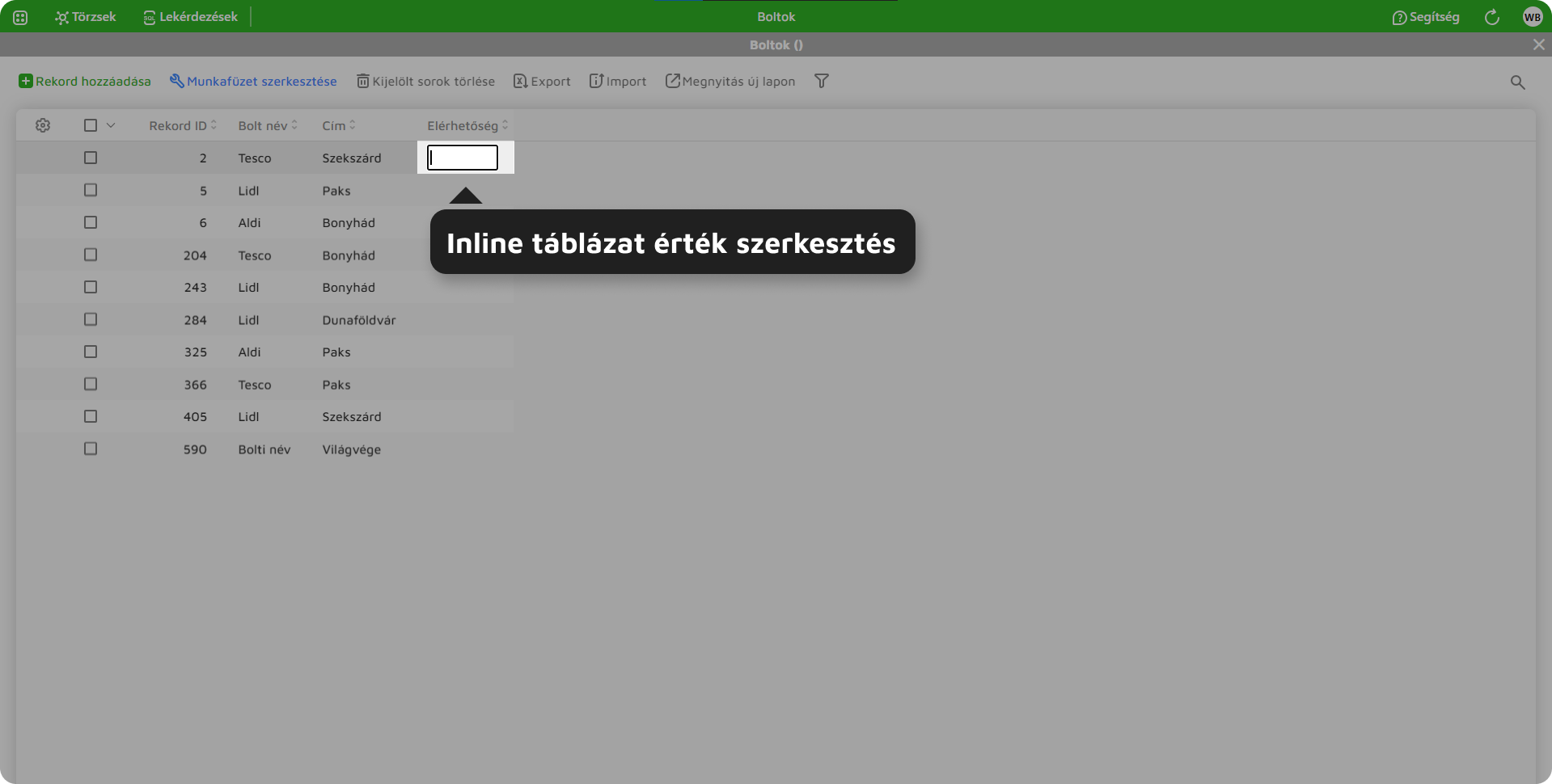Click Megnyitás új lapon

[x=730, y=81]
